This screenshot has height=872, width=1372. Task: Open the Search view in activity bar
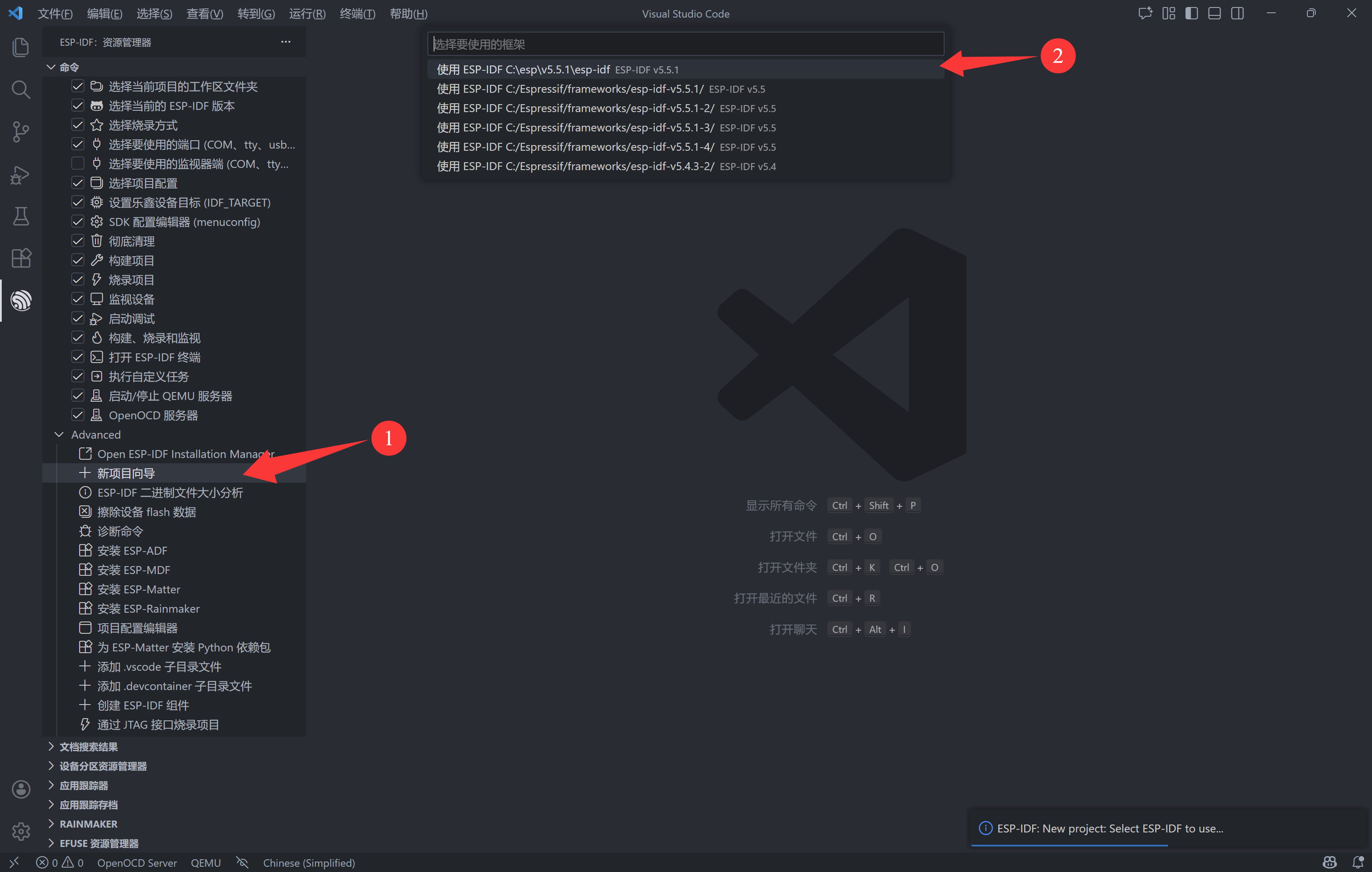(x=21, y=89)
